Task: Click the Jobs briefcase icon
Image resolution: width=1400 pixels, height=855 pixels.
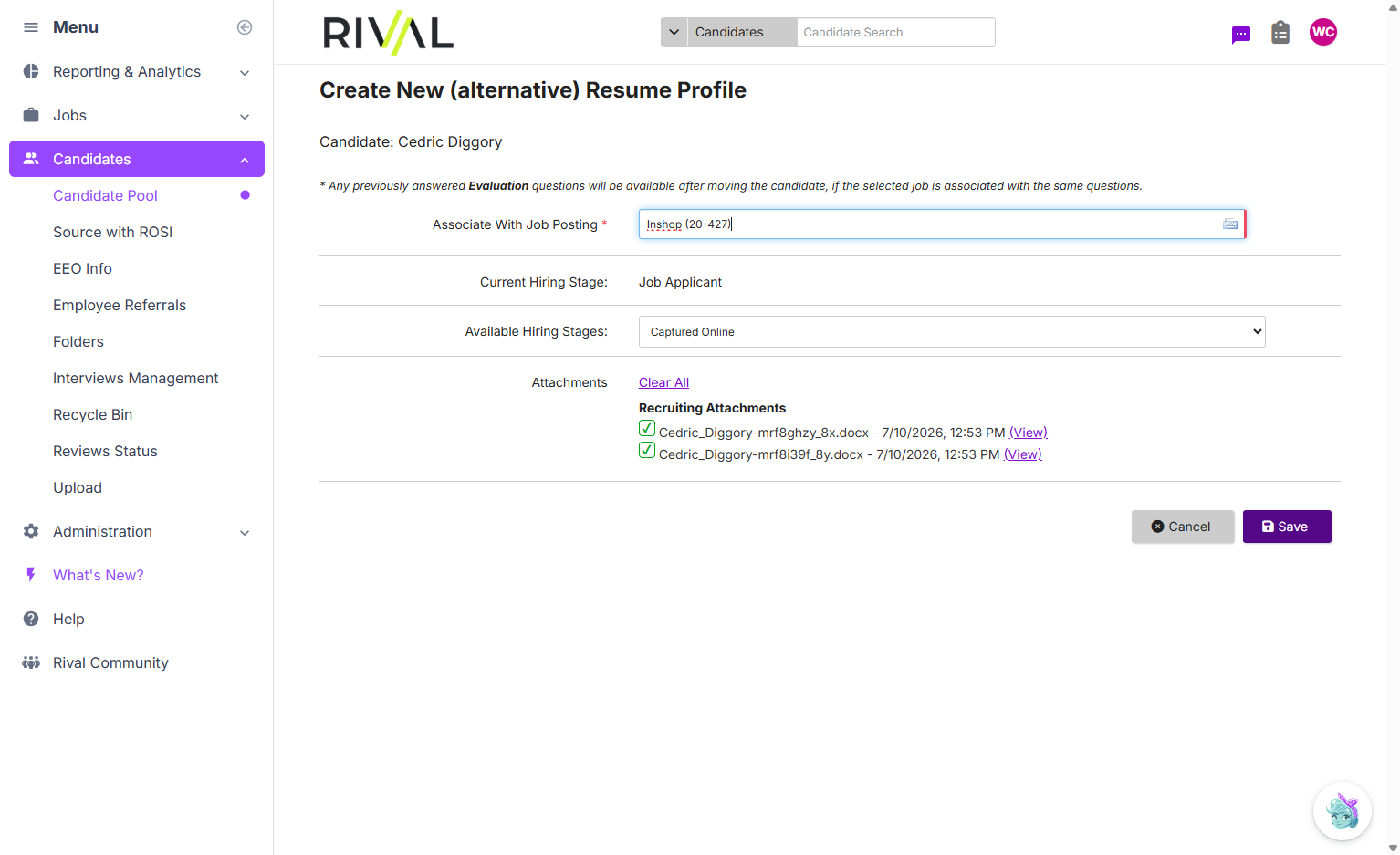Action: pyautogui.click(x=31, y=115)
